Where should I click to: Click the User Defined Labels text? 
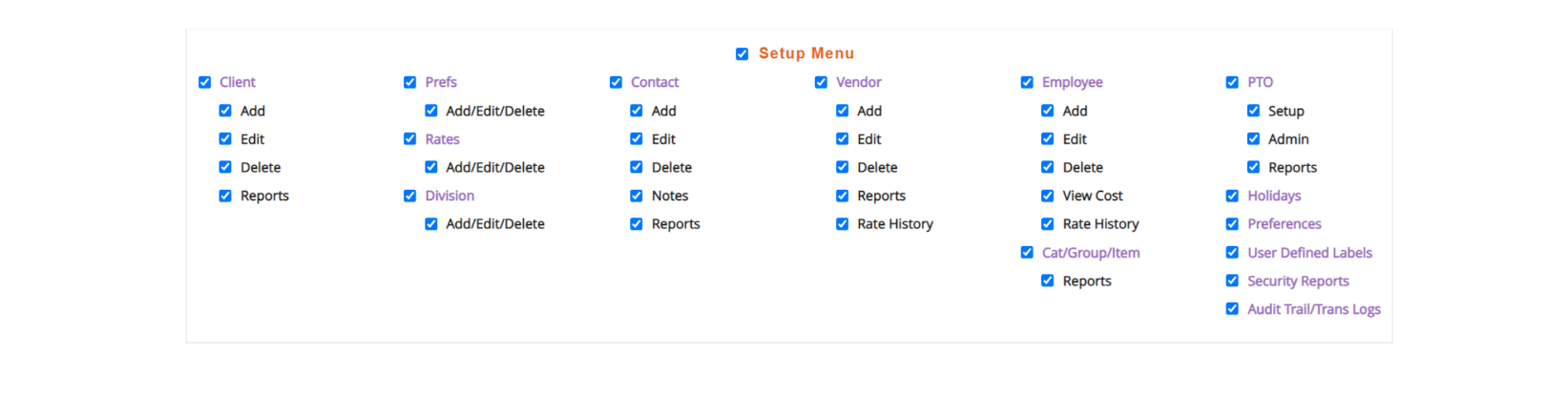coord(1310,253)
